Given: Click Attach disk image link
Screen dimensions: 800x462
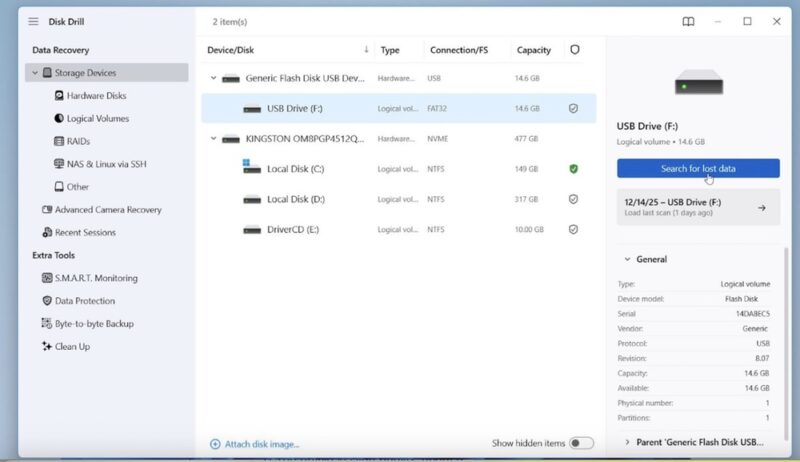Looking at the screenshot, I should [255, 444].
